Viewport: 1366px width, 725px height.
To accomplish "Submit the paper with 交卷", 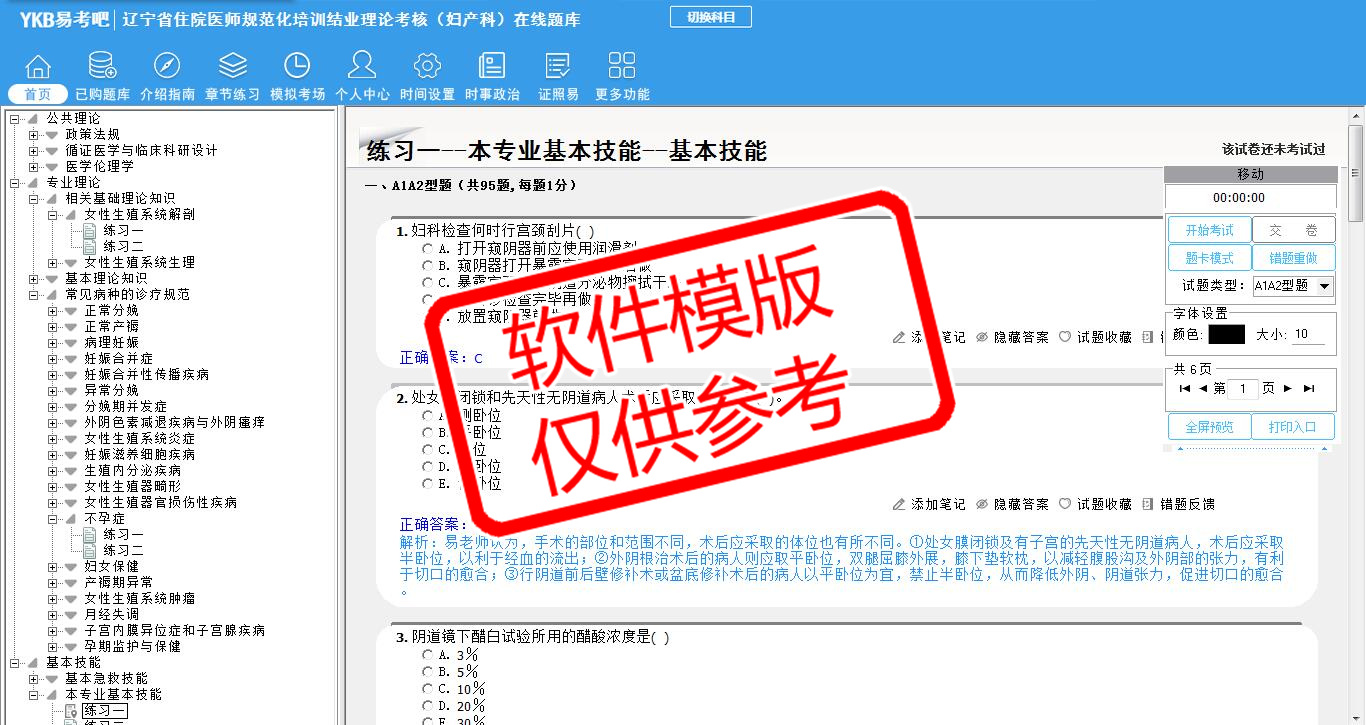I will pos(1293,230).
